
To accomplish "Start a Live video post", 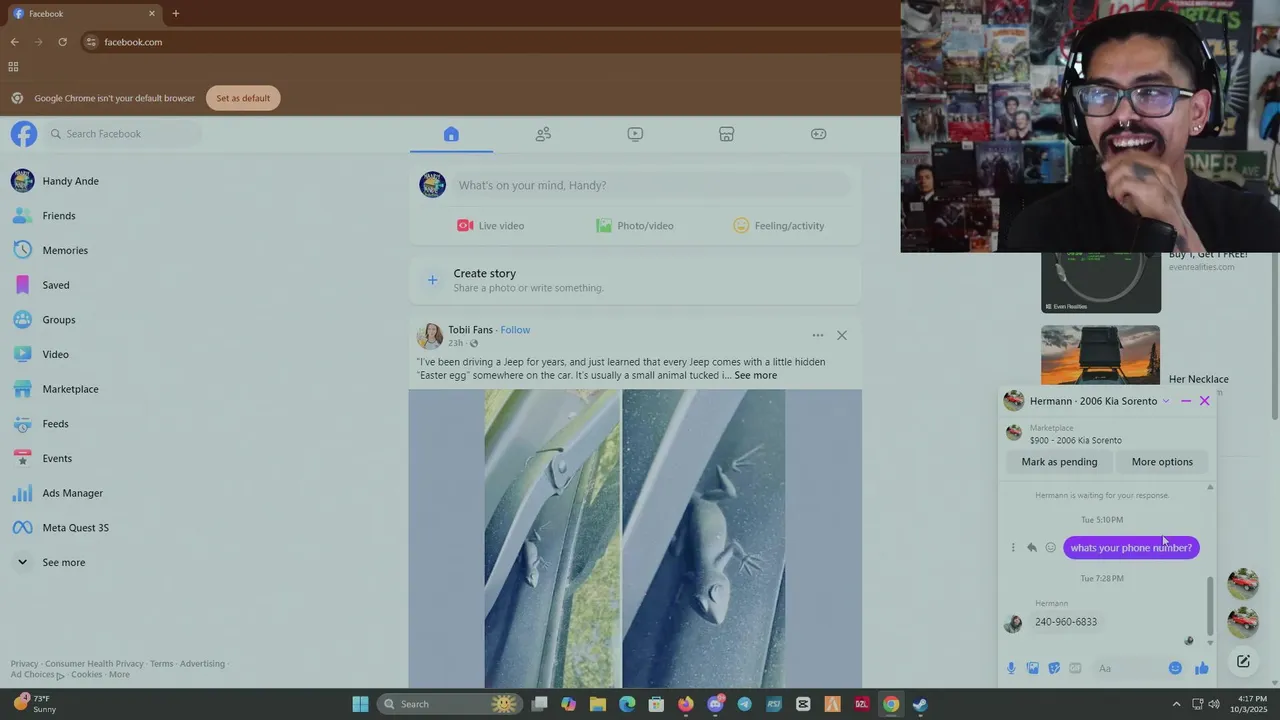I will pyautogui.click(x=490, y=226).
